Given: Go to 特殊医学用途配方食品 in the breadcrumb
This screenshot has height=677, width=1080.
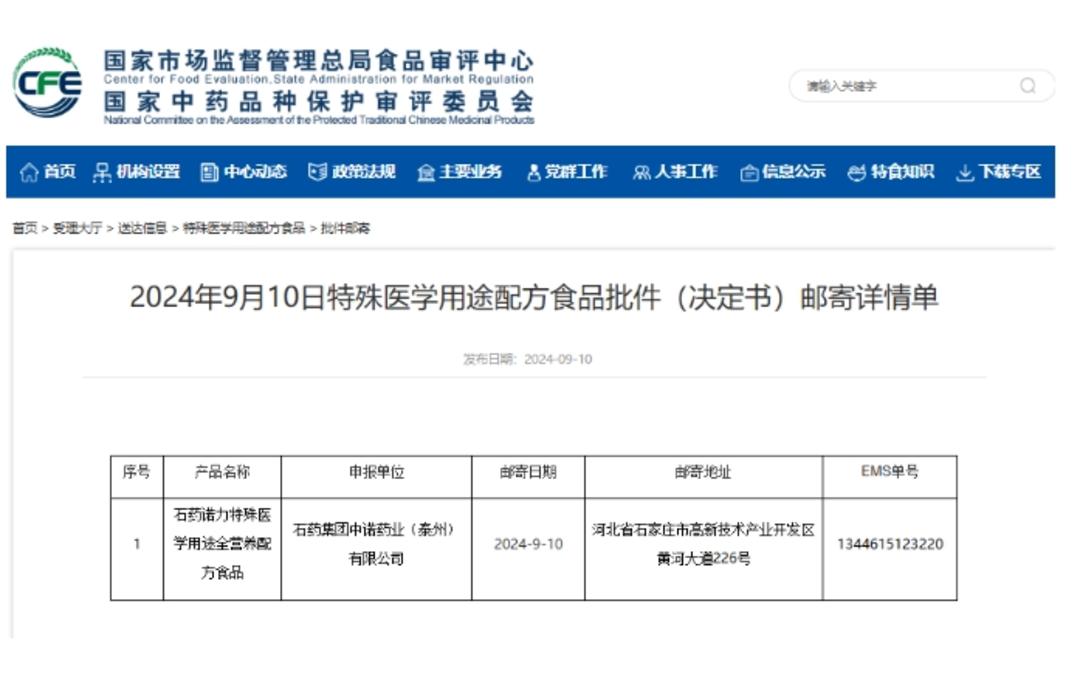Looking at the screenshot, I should pyautogui.click(x=244, y=228).
